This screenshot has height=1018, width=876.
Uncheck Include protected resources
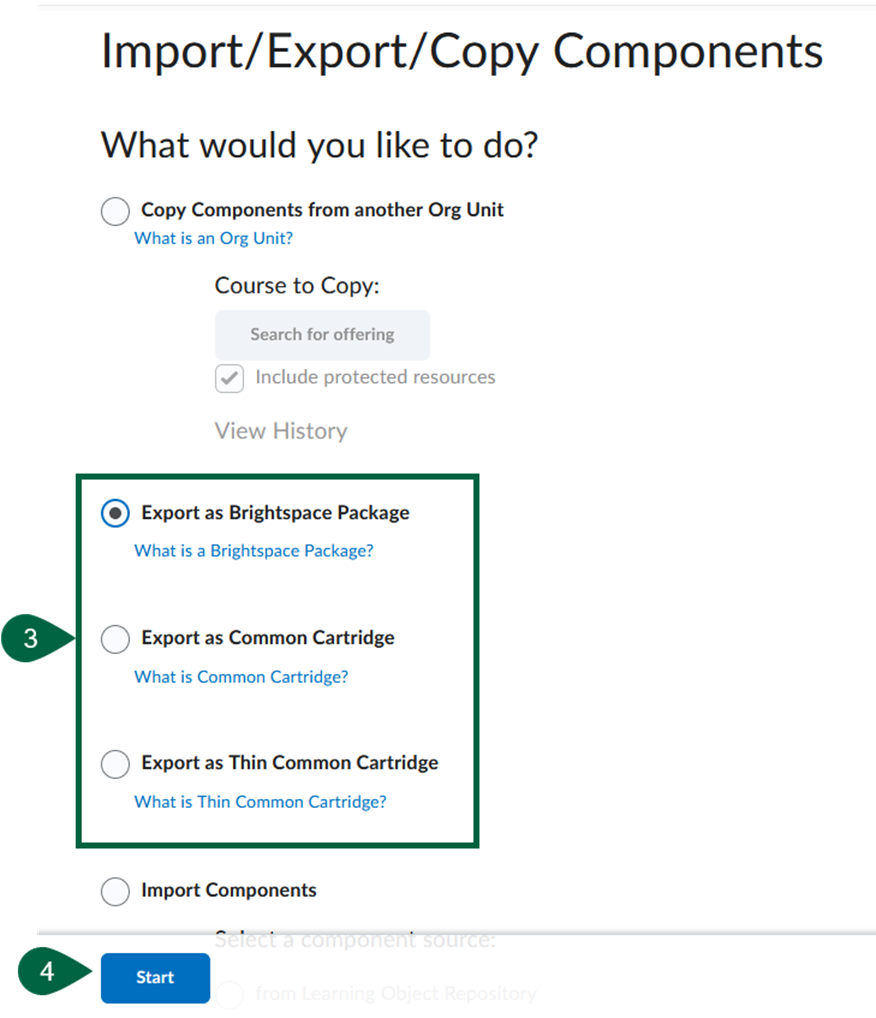[x=229, y=378]
